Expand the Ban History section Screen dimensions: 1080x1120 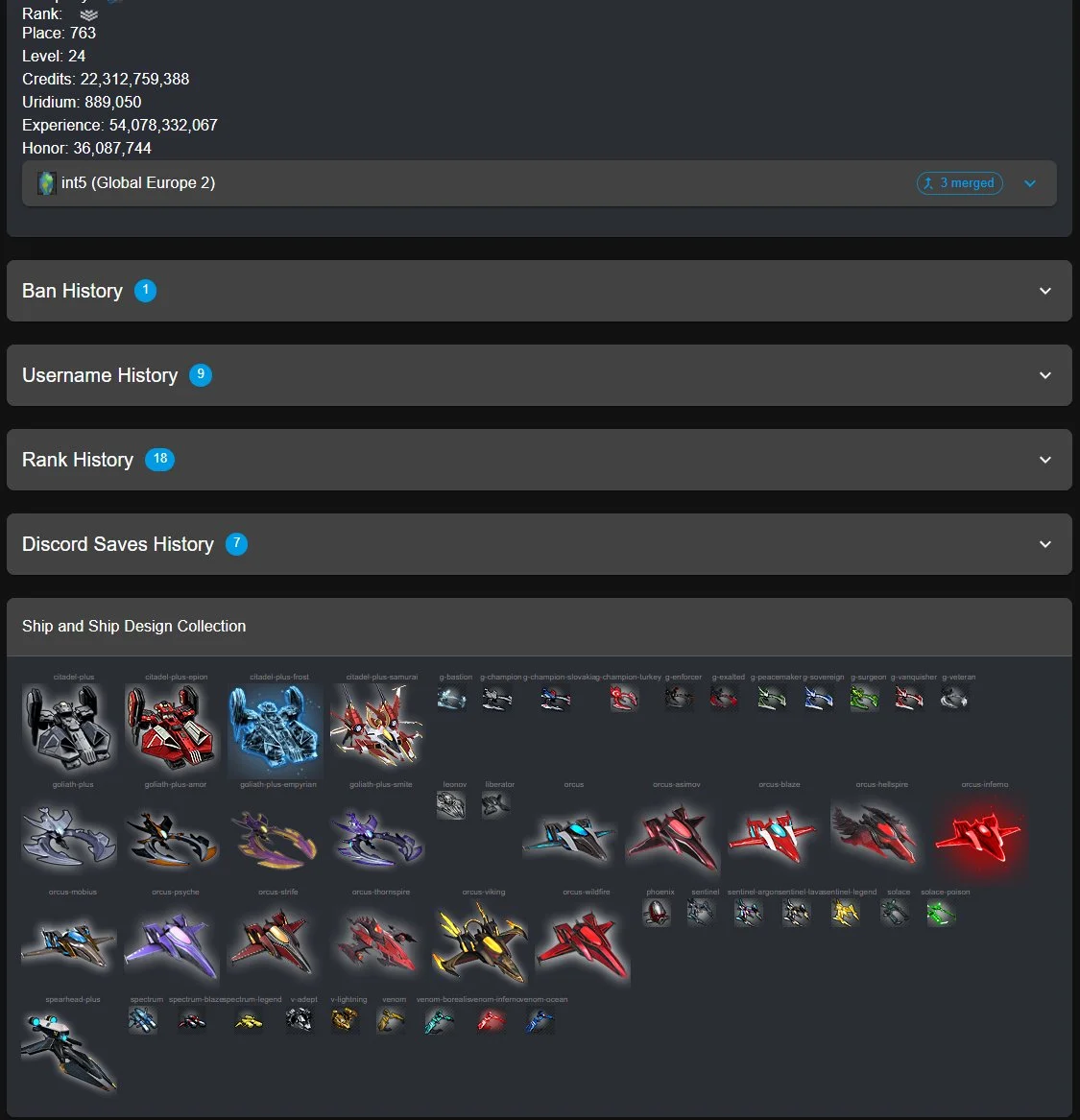[540, 291]
